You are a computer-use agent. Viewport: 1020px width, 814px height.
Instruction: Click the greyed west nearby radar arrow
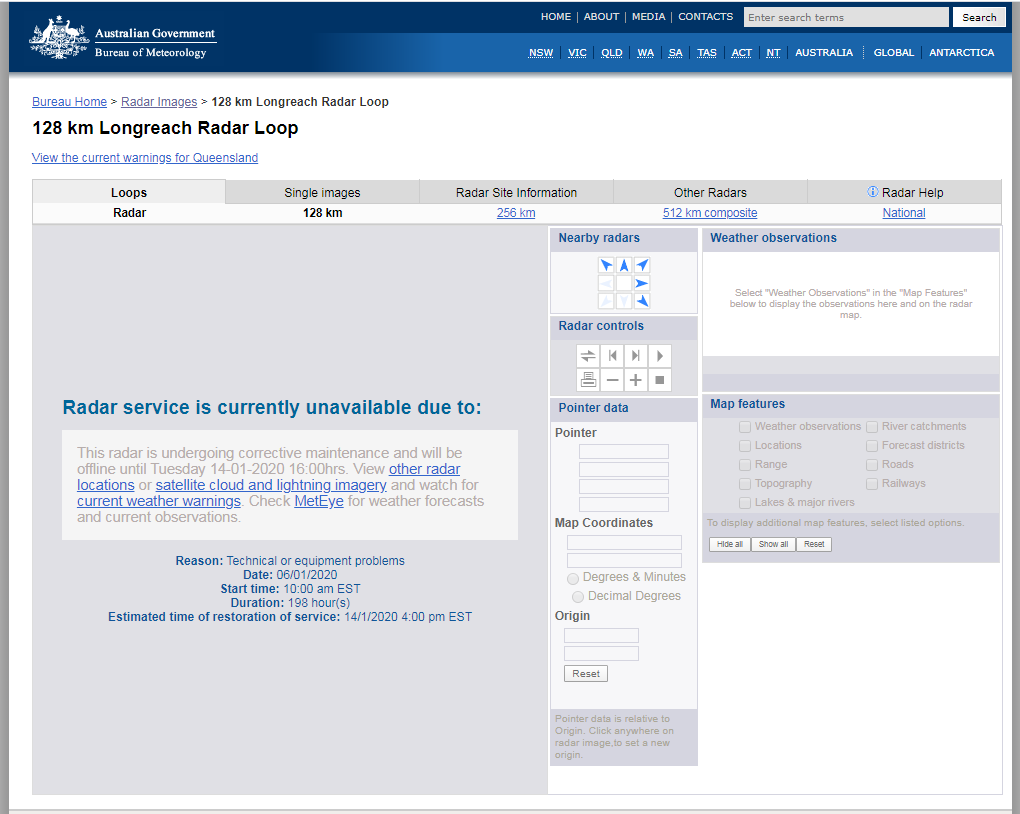[x=606, y=283]
